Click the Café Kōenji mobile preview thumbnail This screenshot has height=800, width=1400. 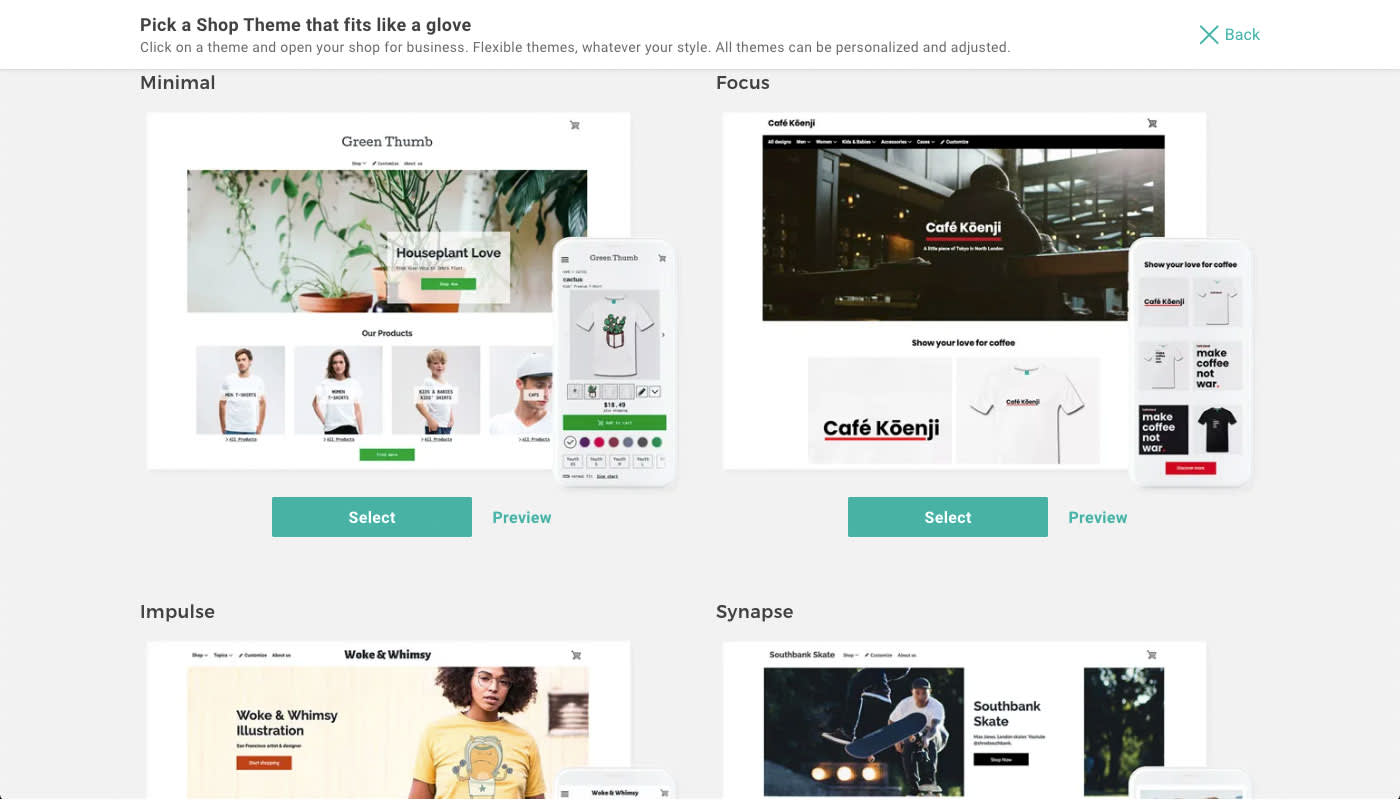click(x=1190, y=363)
